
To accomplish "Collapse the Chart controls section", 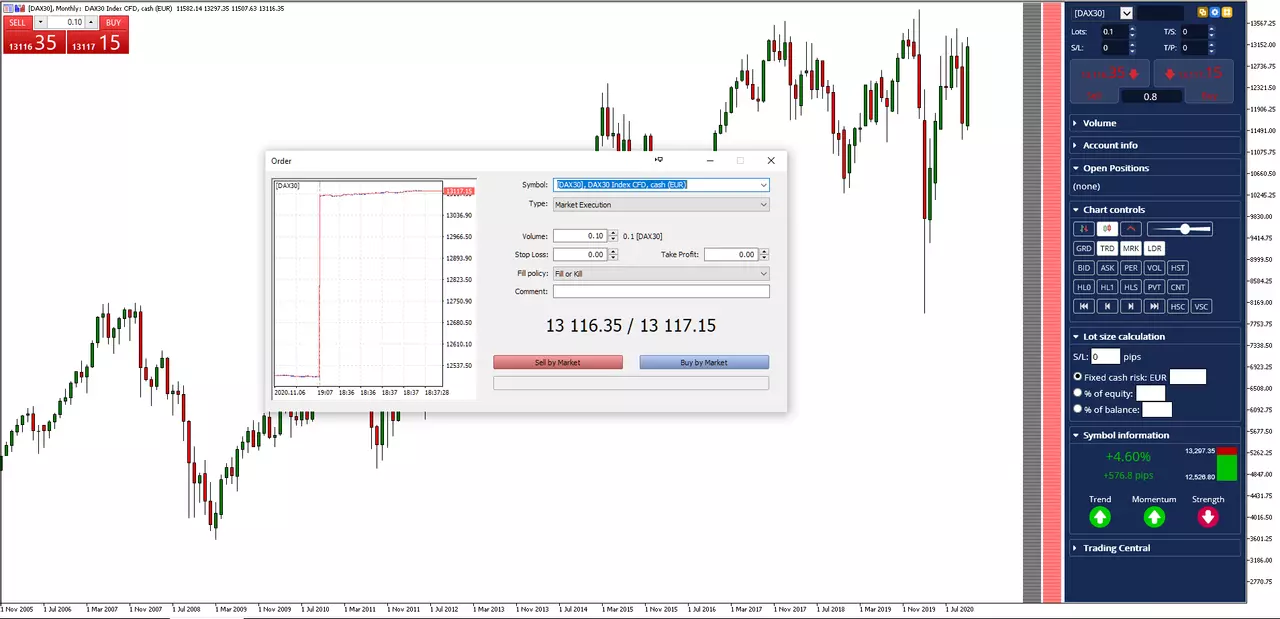I will [x=1155, y=210].
